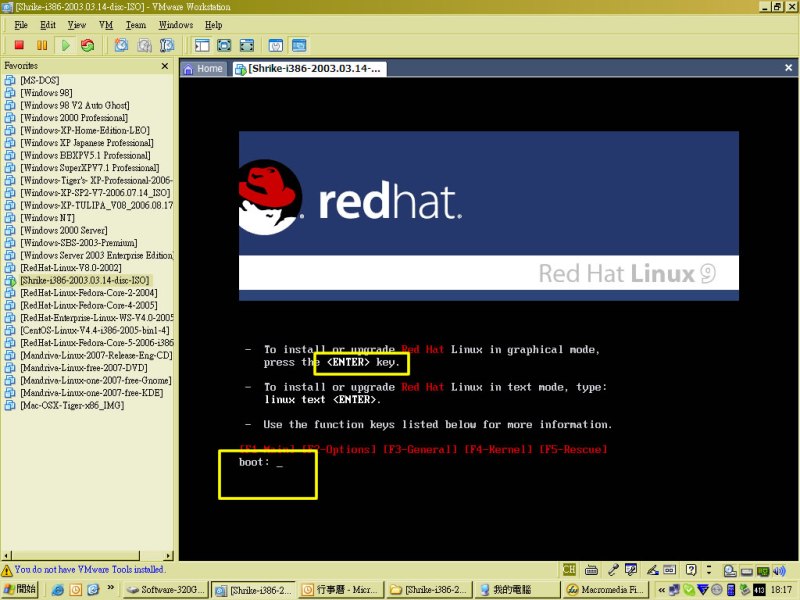Viewport: 800px width, 600px height.
Task: Click the language bar keyboard icon
Action: click(x=591, y=569)
